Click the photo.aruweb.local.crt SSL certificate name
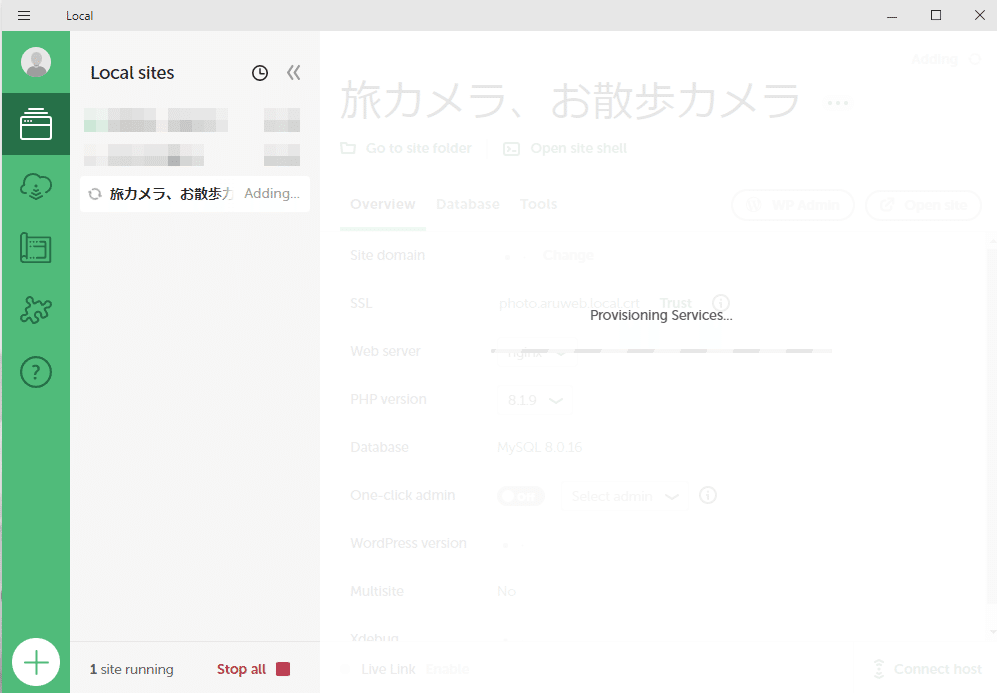Viewport: 997px width, 693px height. point(570,303)
